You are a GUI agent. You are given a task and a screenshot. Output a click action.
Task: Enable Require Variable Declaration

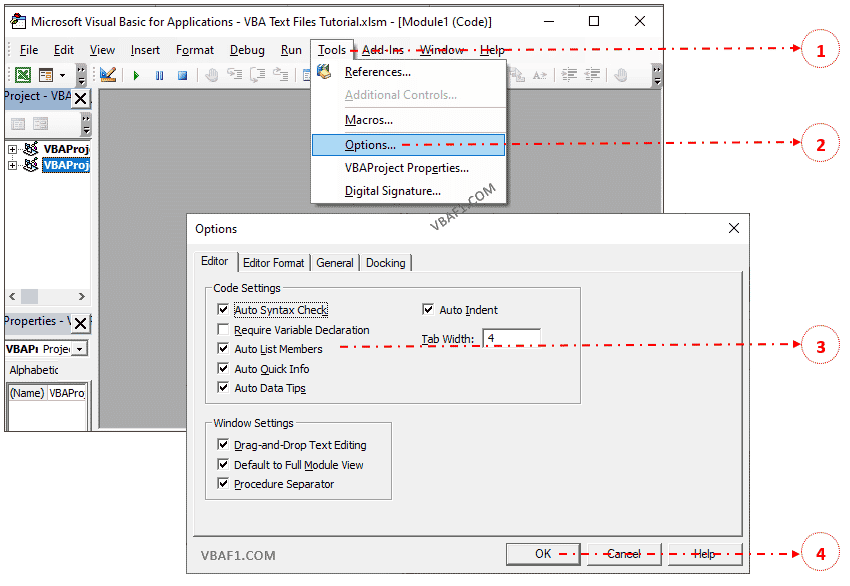(x=223, y=329)
